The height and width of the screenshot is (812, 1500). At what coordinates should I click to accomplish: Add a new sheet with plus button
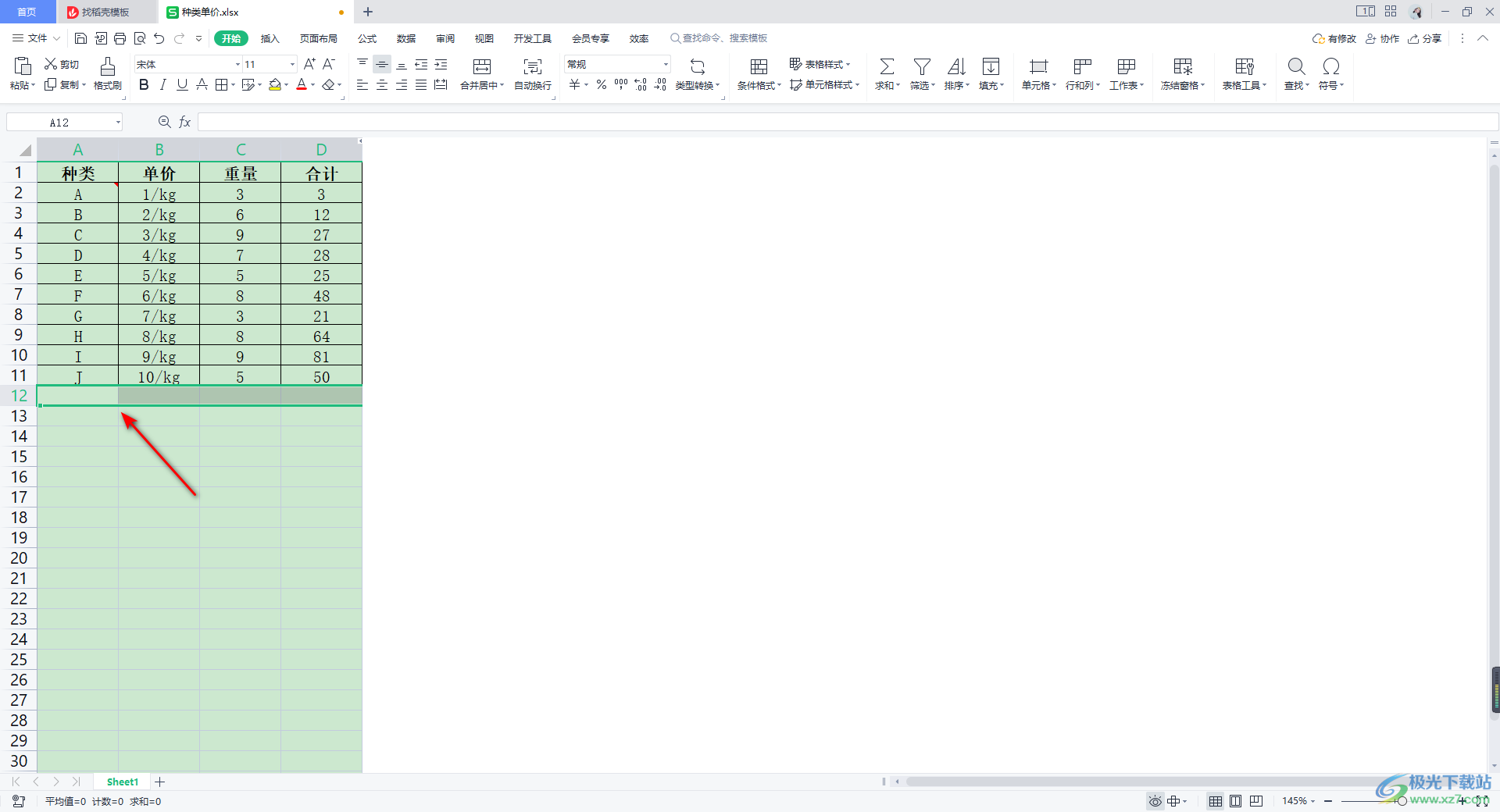coord(159,782)
